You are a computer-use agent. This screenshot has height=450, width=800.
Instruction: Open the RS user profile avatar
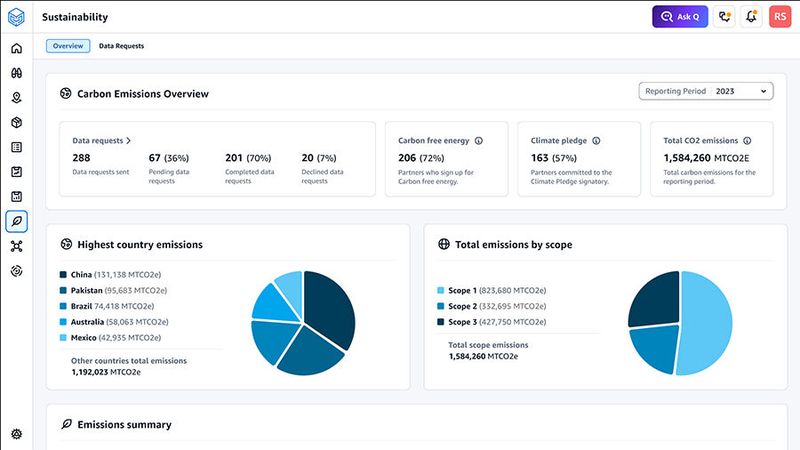(x=780, y=17)
